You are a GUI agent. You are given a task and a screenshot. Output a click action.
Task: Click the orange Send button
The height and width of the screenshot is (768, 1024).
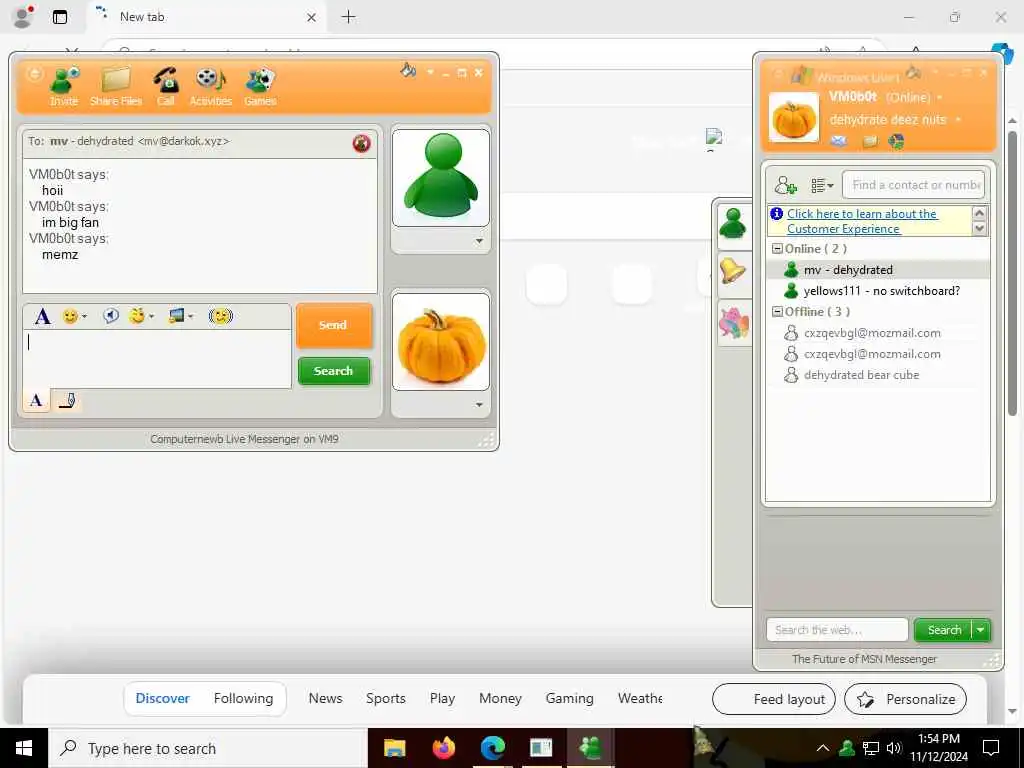pyautogui.click(x=334, y=325)
